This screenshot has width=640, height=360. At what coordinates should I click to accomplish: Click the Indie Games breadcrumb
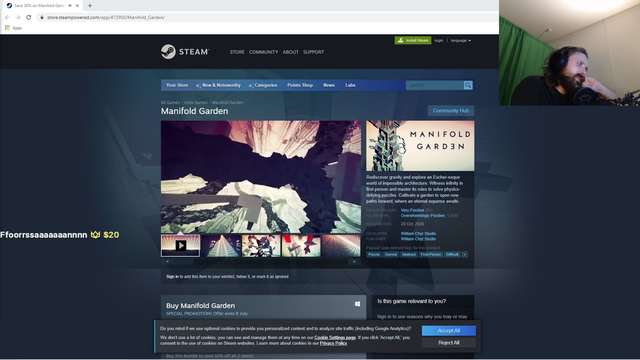[196, 102]
